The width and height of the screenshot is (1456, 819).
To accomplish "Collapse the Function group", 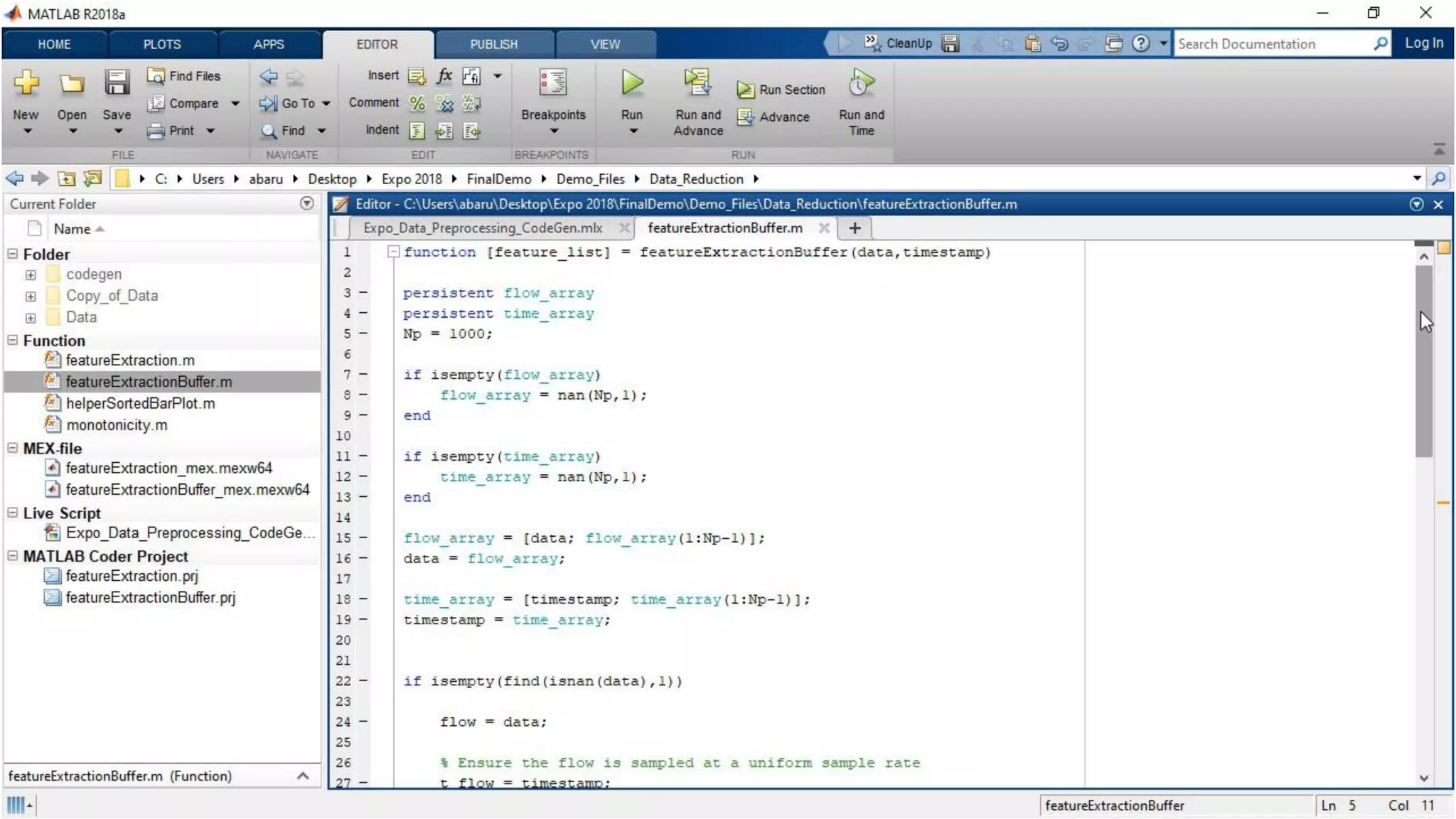I will tap(13, 340).
